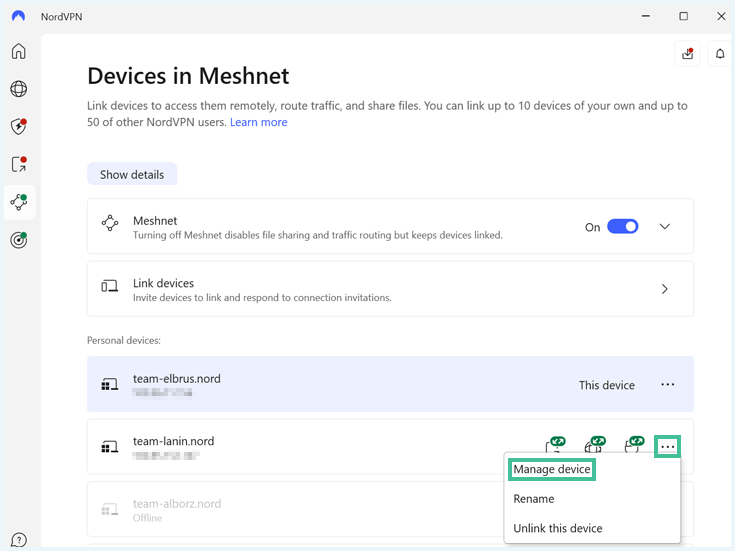
Task: Choose Rename from context menu
Action: point(533,499)
